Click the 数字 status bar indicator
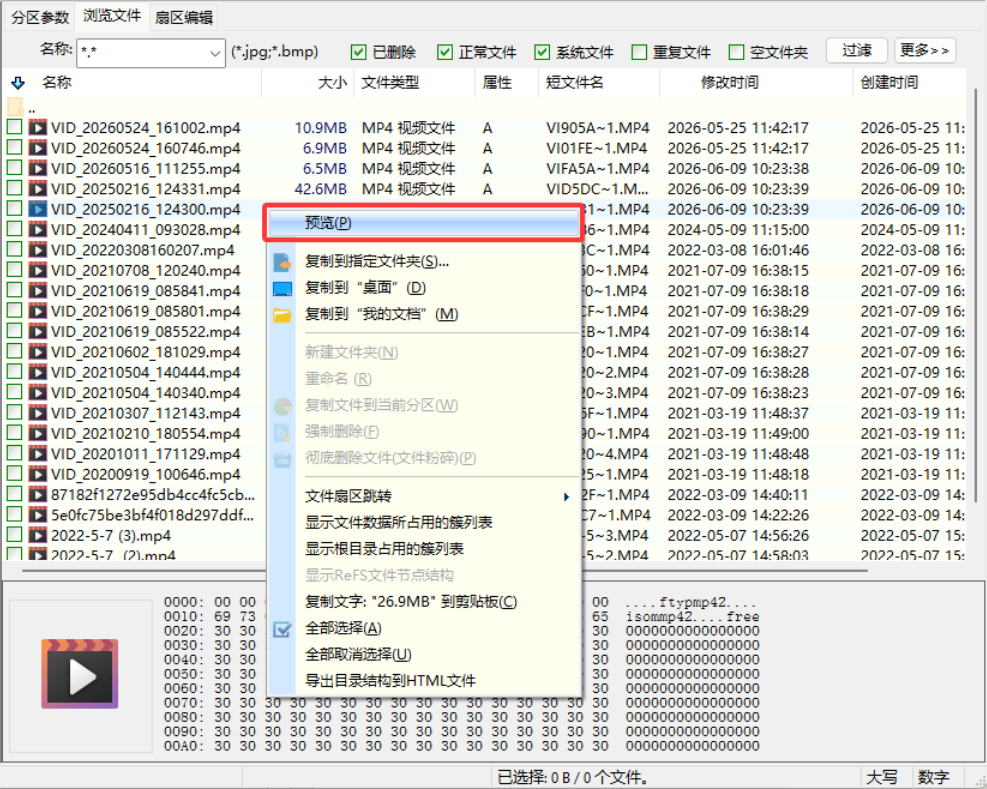Screen dimensions: 987x789 tap(933, 777)
